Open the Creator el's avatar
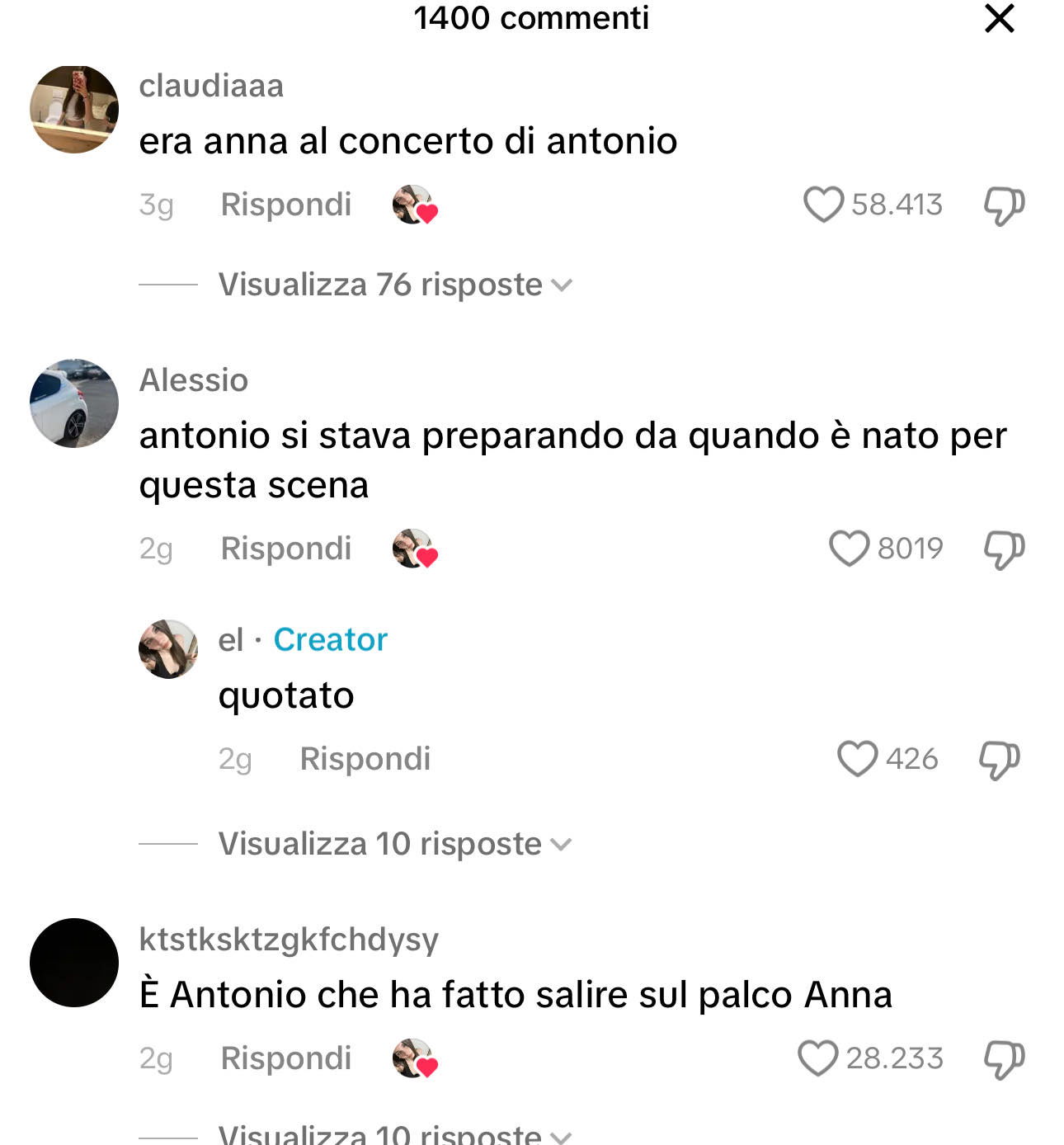This screenshot has width=1064, height=1145. click(168, 649)
